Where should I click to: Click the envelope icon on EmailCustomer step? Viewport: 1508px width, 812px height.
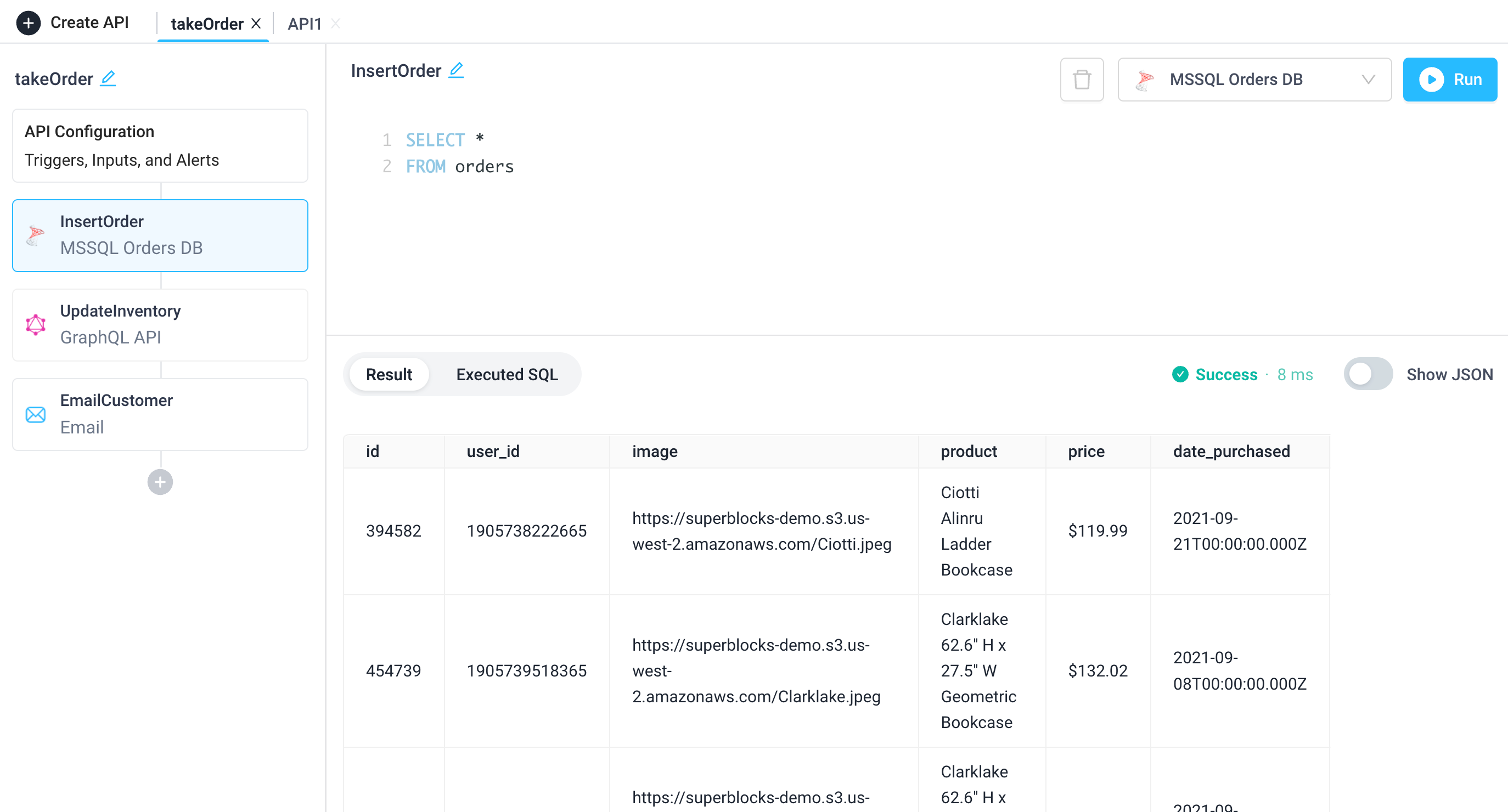(x=35, y=414)
